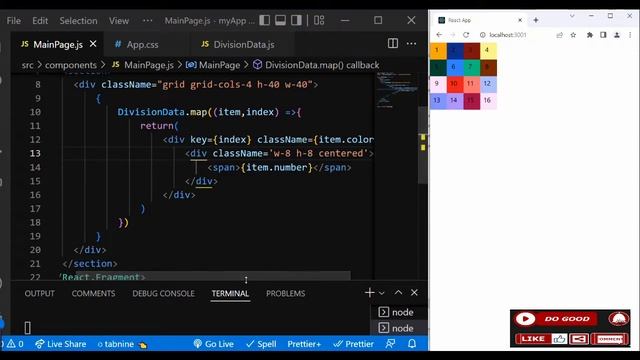Toggle the bottom panel layout icon
The height and width of the screenshot is (360, 640).
[x=280, y=20]
